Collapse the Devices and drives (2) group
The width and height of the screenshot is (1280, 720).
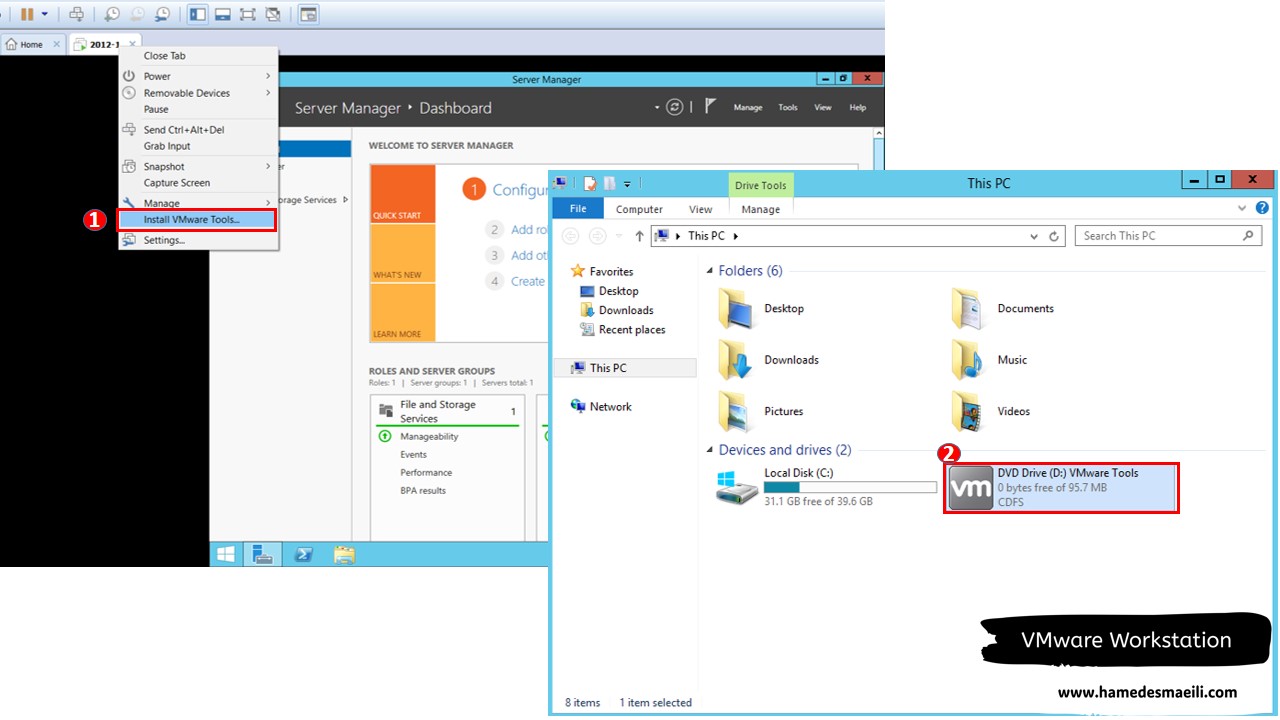click(x=710, y=450)
